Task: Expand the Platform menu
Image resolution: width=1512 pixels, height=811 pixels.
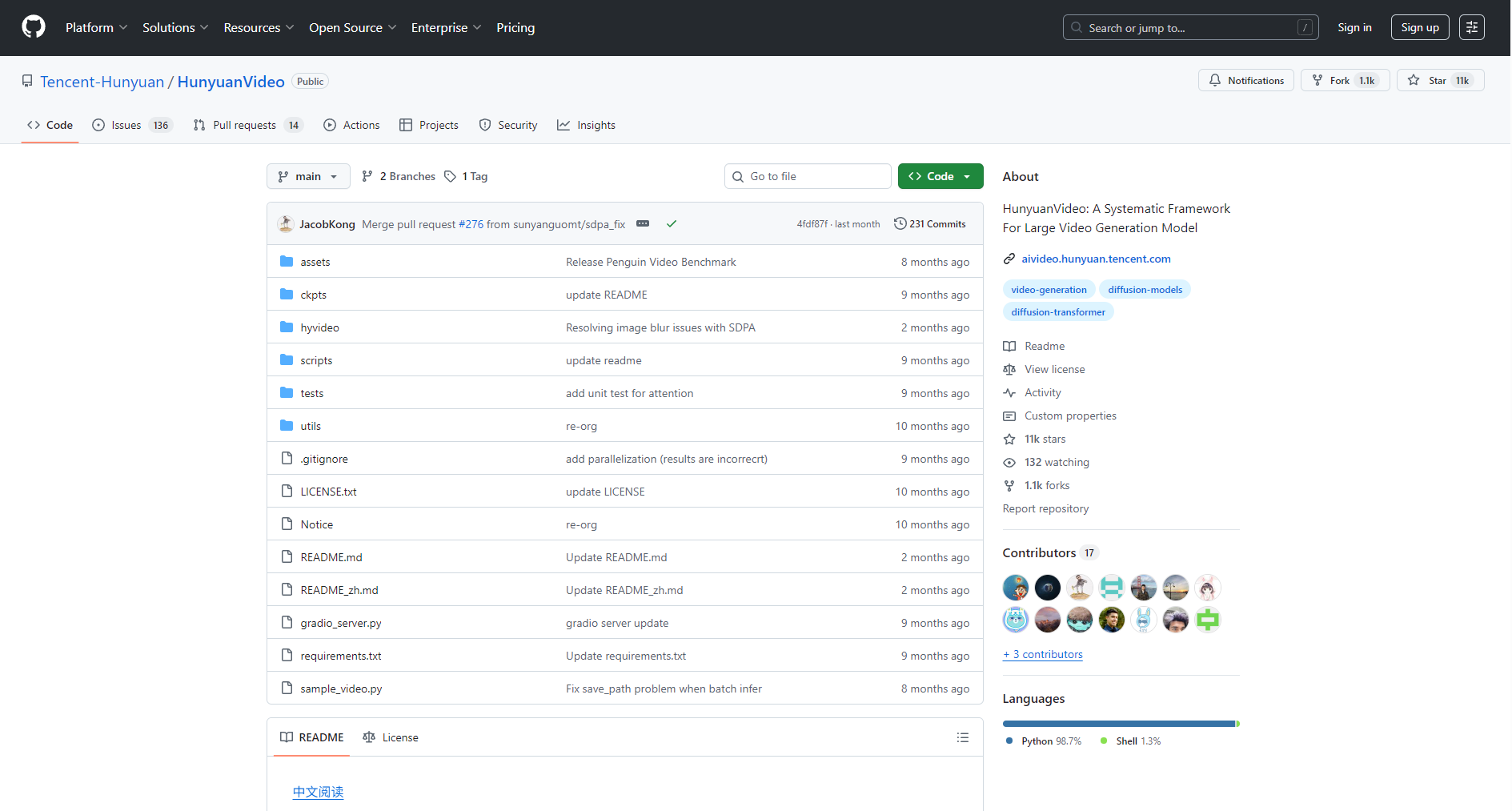Action: pos(96,27)
